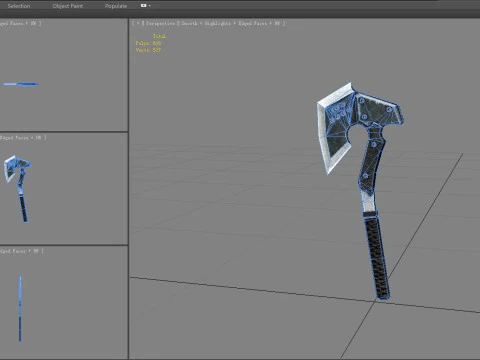The image size is (480, 360).
Task: Open the Selection ribbon tab
Action: point(19,6)
